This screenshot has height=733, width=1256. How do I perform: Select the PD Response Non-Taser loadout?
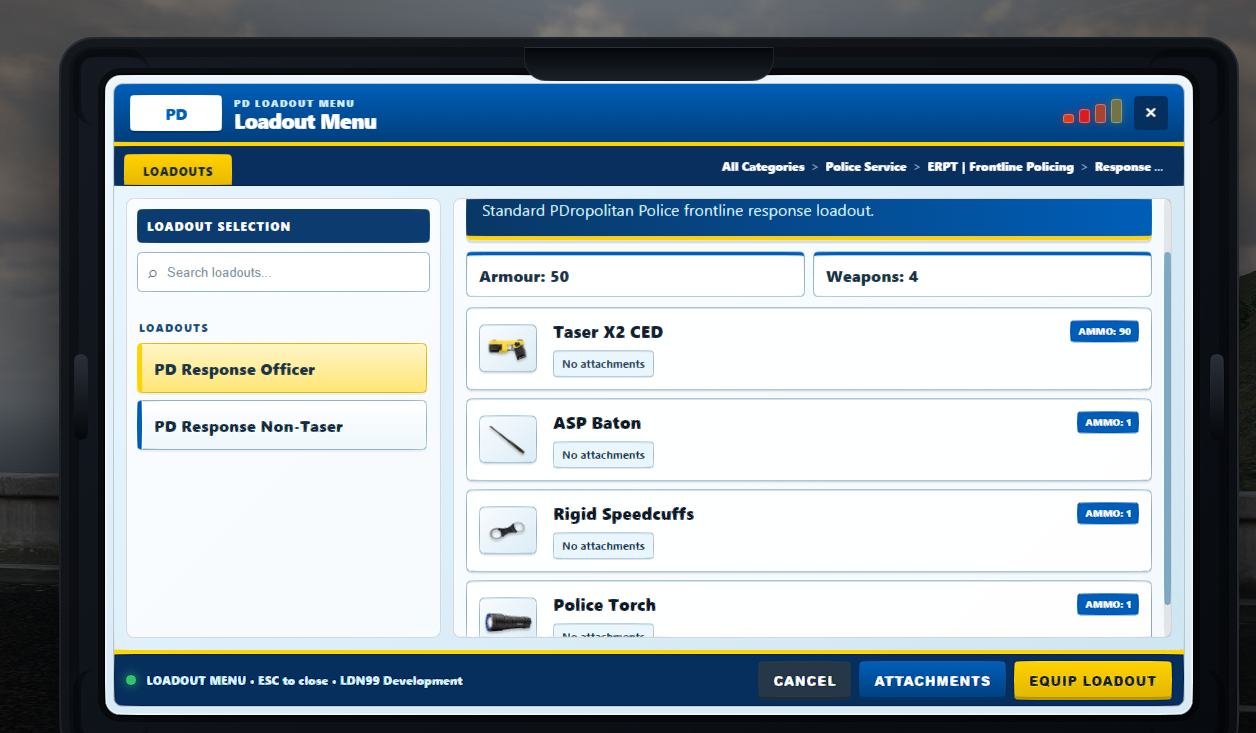tap(282, 426)
